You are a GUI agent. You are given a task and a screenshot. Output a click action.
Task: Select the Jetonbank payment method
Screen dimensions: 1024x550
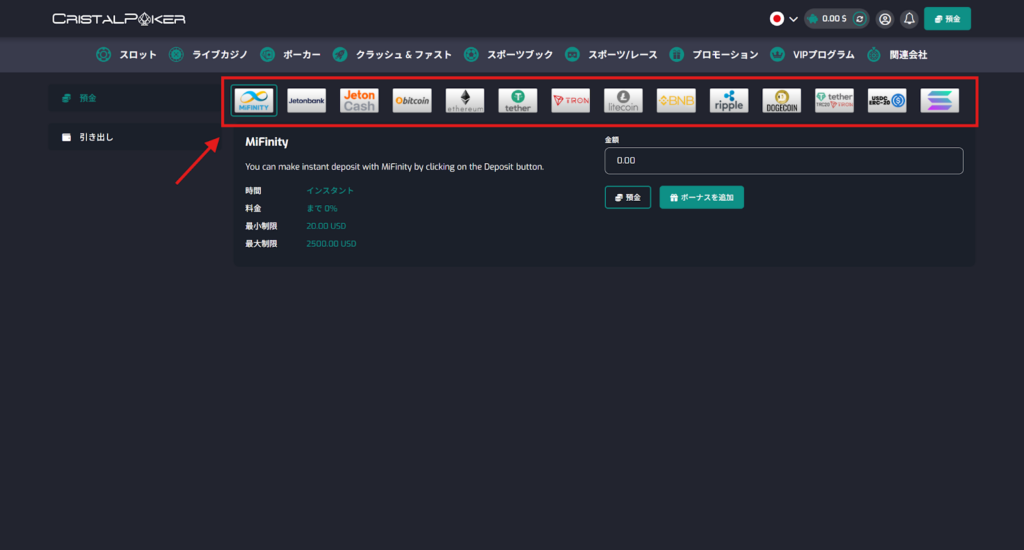coord(306,101)
